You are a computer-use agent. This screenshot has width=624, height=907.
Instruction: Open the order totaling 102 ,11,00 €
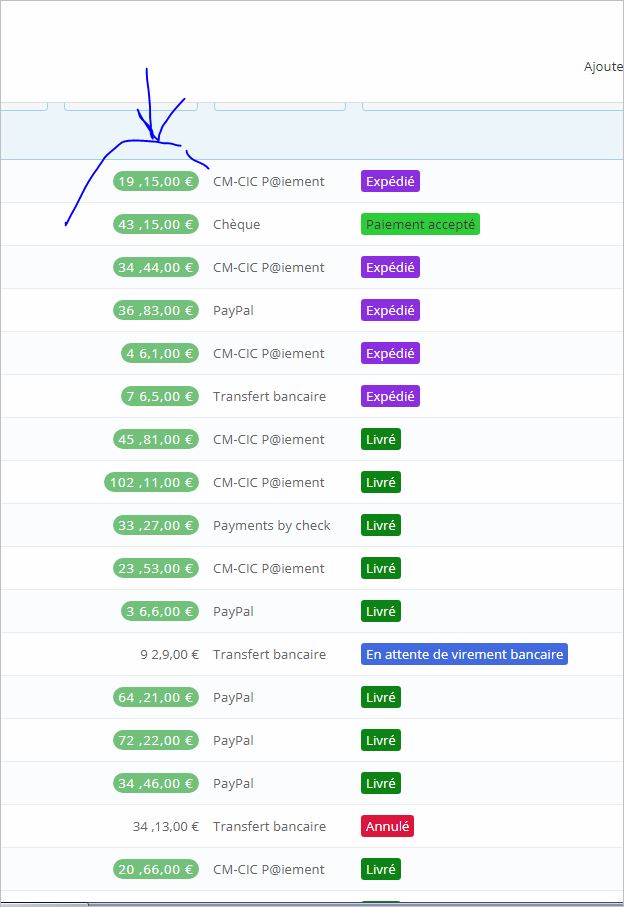[152, 482]
